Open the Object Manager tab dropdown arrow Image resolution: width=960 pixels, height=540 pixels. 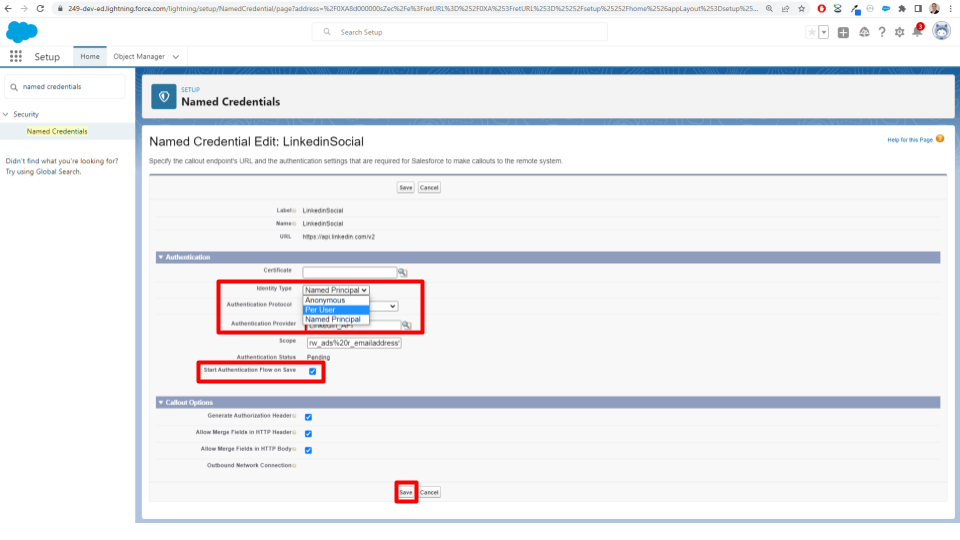pos(176,57)
